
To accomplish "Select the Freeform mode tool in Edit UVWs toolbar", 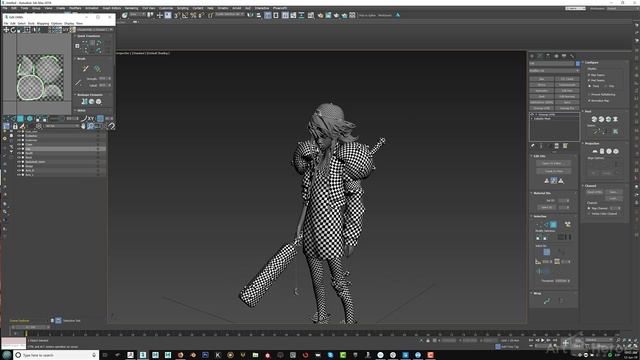I will [27, 30].
